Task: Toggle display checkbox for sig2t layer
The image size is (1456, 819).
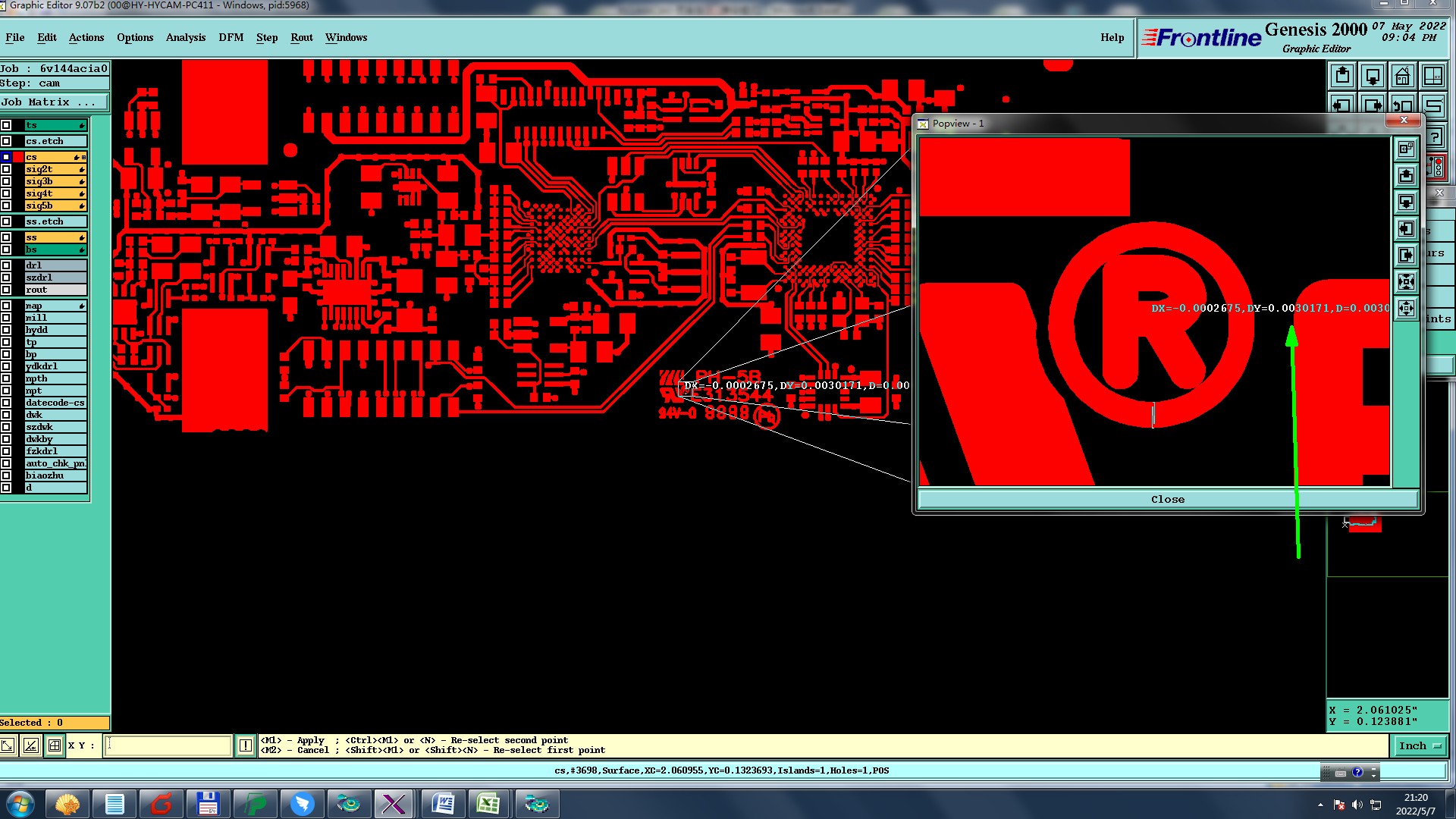Action: pos(6,169)
